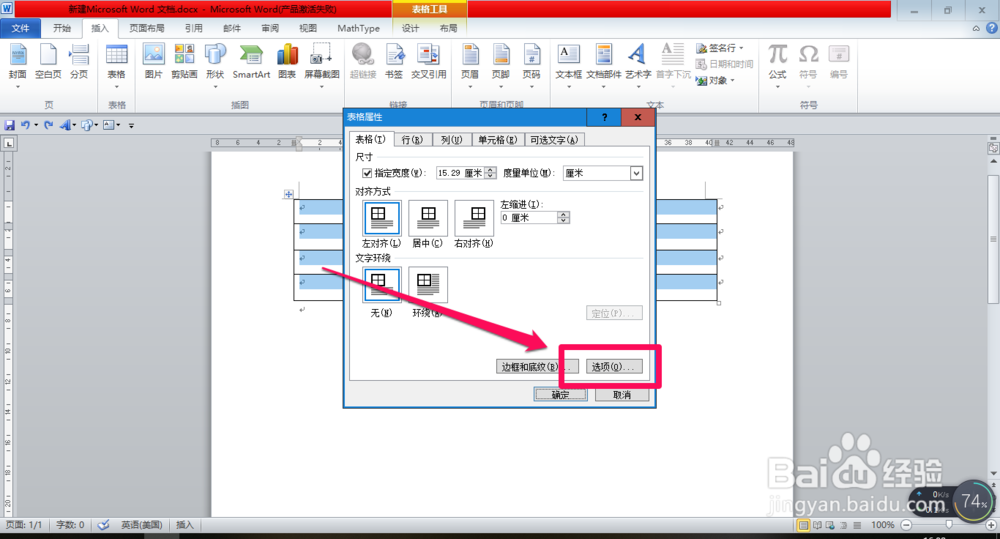Switch to the Alt Text (可选文字) tab
The image size is (1000, 539).
click(554, 140)
